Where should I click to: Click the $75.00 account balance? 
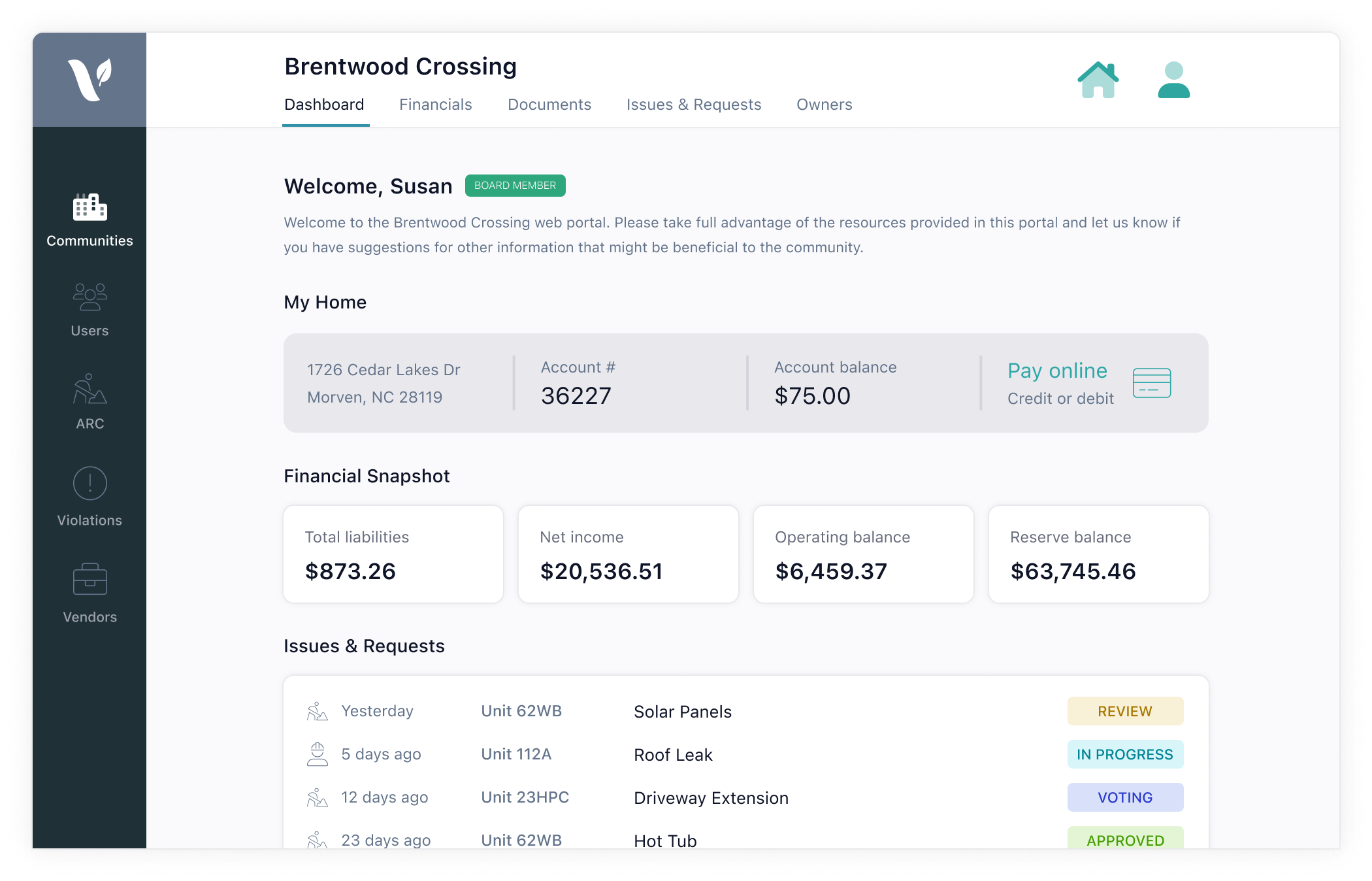pos(812,395)
